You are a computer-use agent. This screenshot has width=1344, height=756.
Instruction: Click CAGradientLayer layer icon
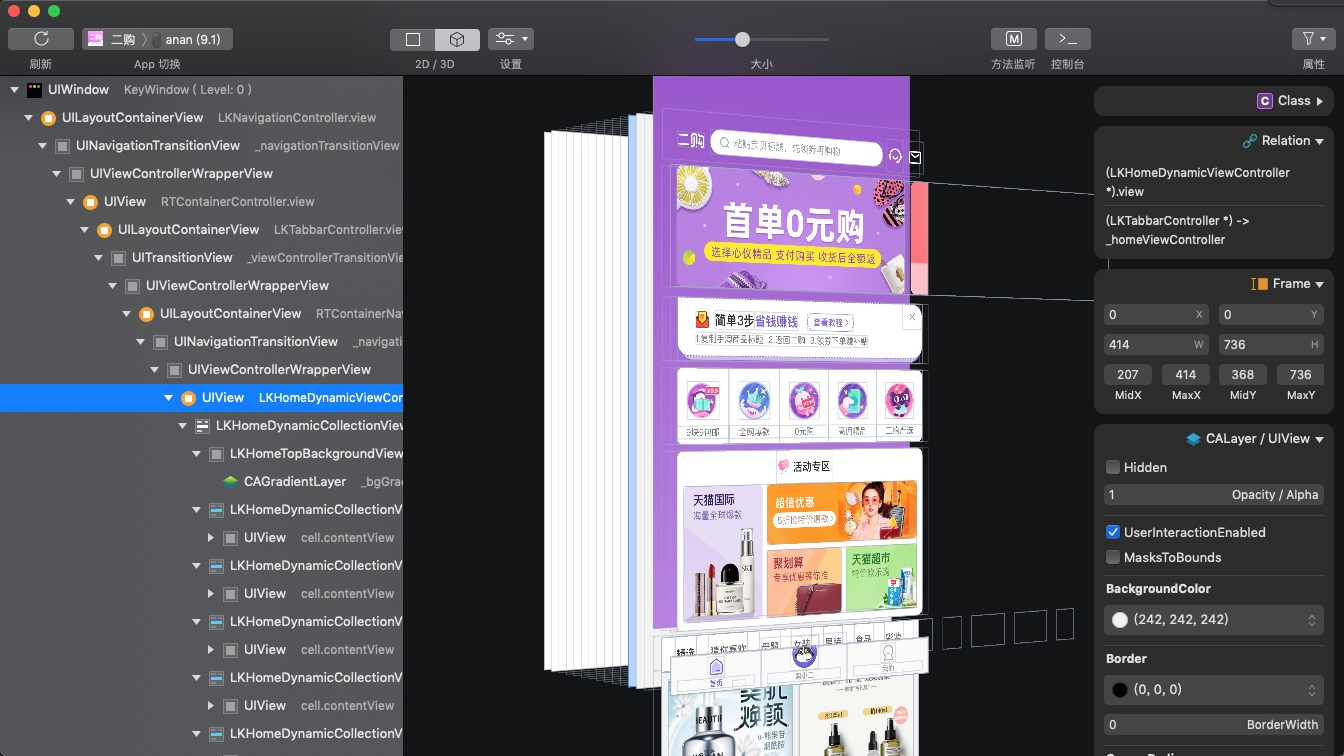pyautogui.click(x=230, y=482)
